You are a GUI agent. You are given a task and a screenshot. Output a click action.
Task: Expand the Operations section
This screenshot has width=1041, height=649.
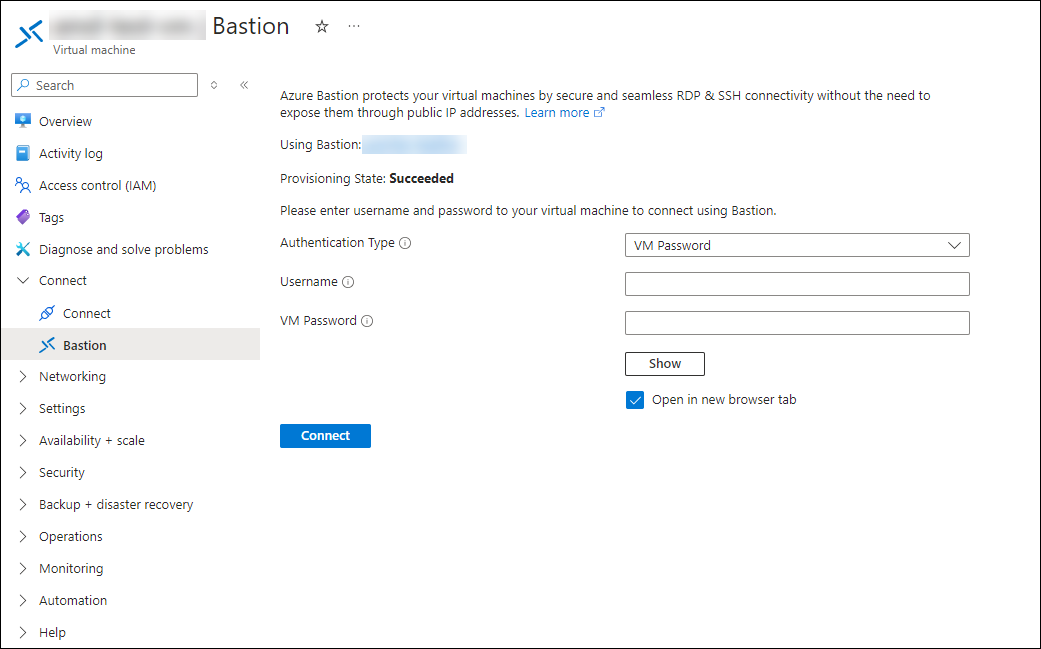(x=23, y=536)
